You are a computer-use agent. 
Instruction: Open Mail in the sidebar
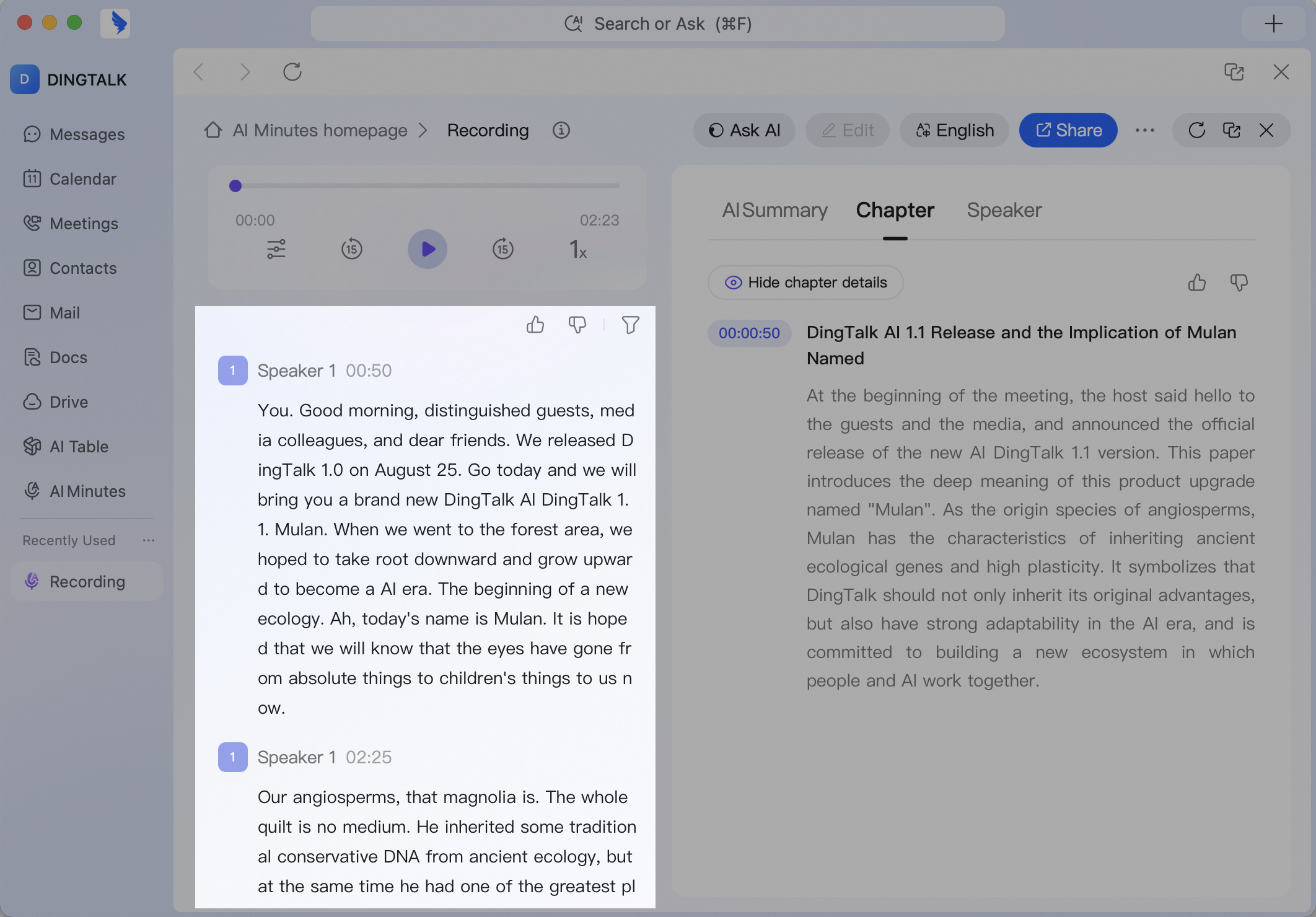tap(87, 313)
